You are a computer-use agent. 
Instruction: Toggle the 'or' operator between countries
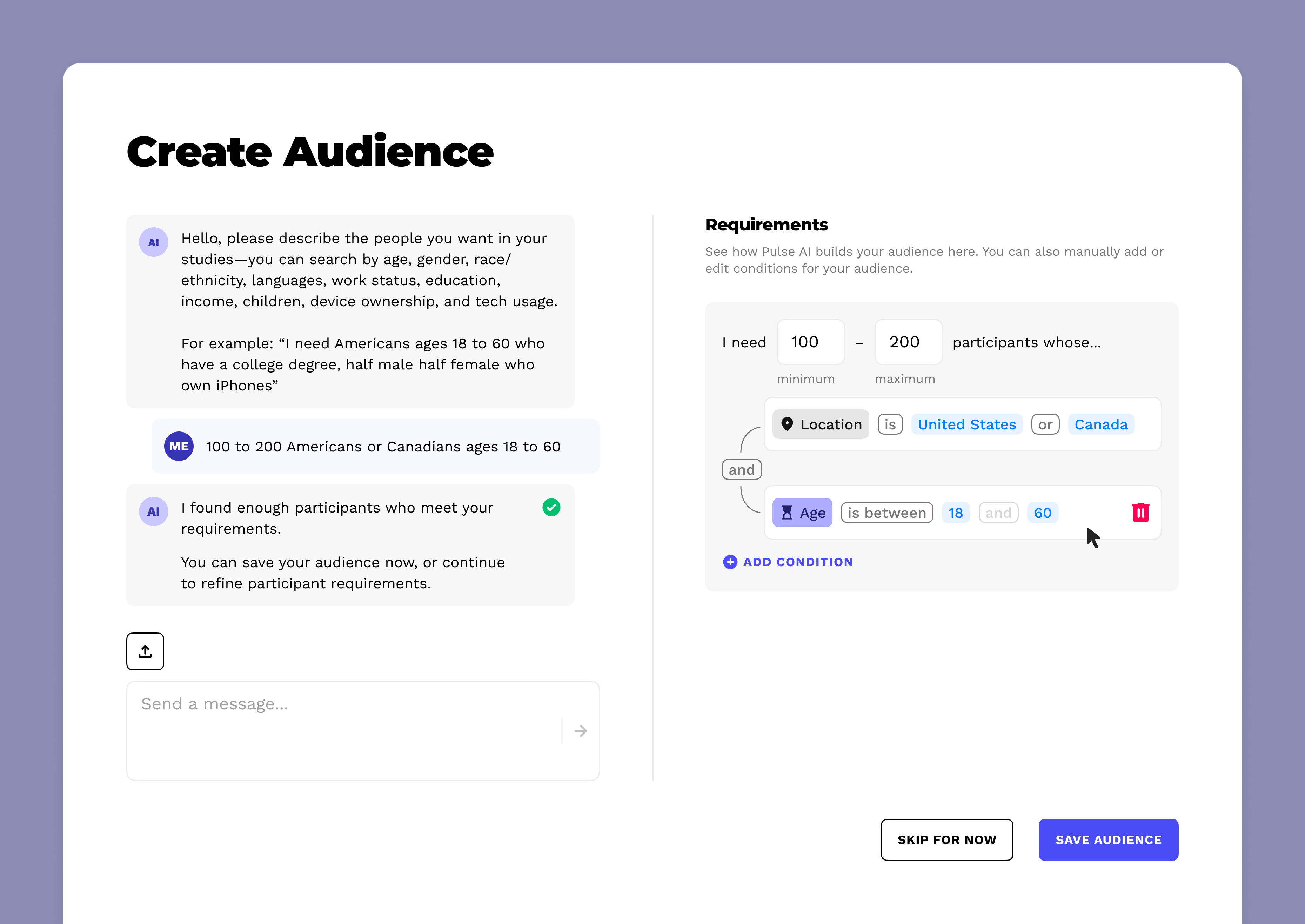[x=1044, y=424]
